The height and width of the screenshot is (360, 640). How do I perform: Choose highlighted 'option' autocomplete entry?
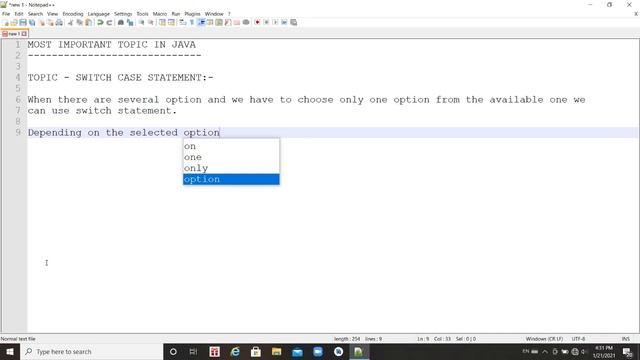pos(231,179)
